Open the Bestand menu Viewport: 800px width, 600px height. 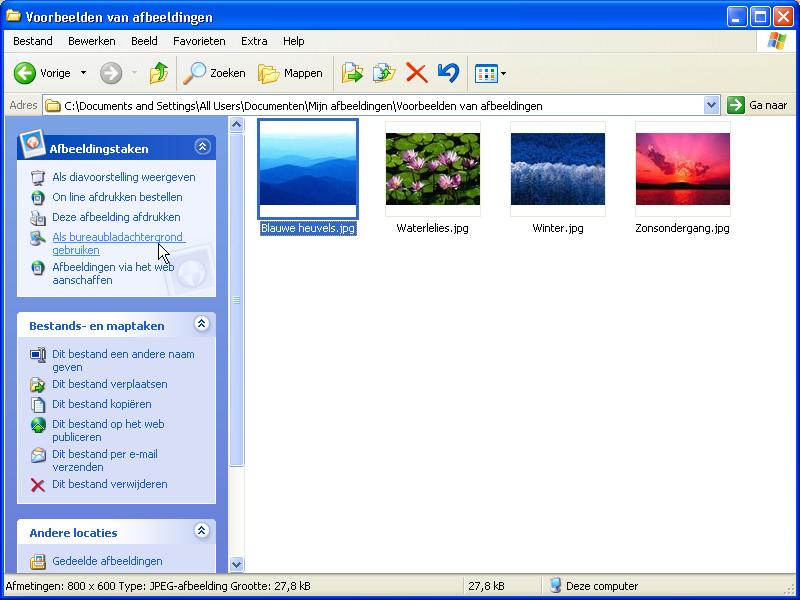(x=33, y=41)
